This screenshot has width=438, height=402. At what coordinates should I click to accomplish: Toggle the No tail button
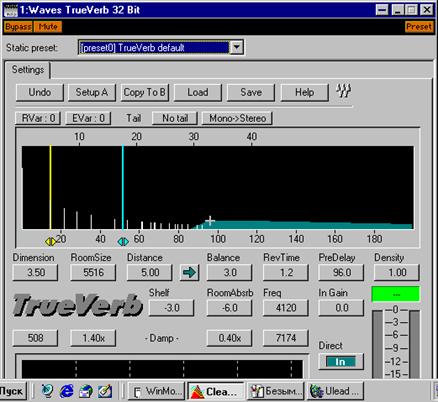coord(175,118)
